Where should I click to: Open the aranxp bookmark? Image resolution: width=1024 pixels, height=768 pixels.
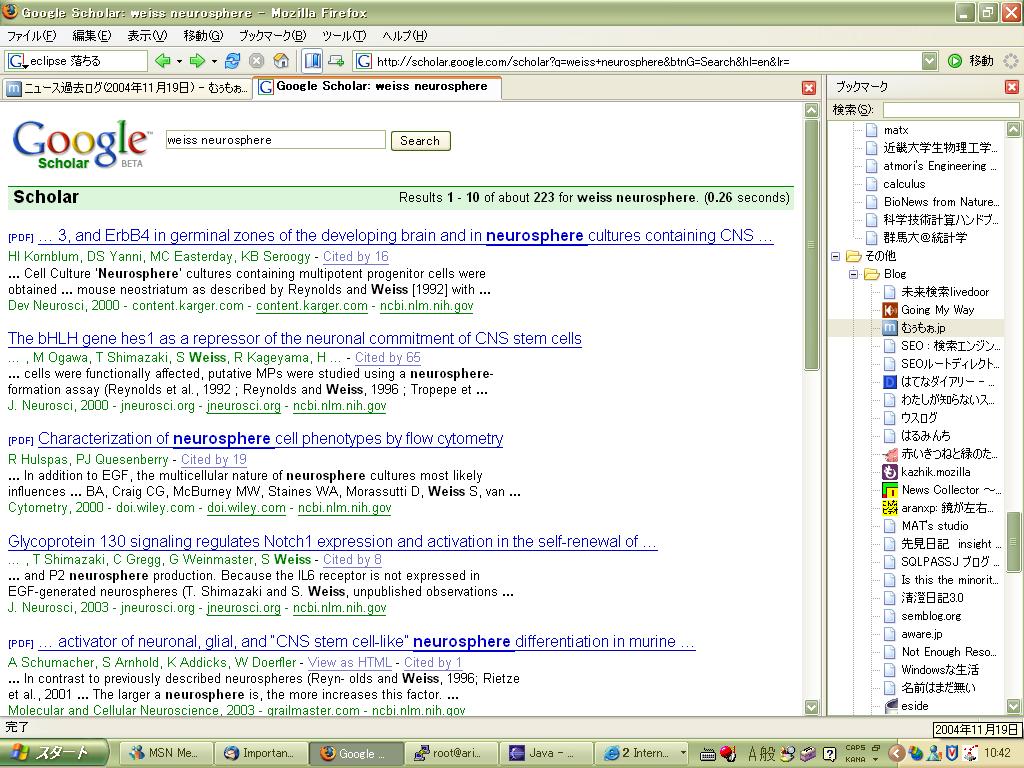938,507
